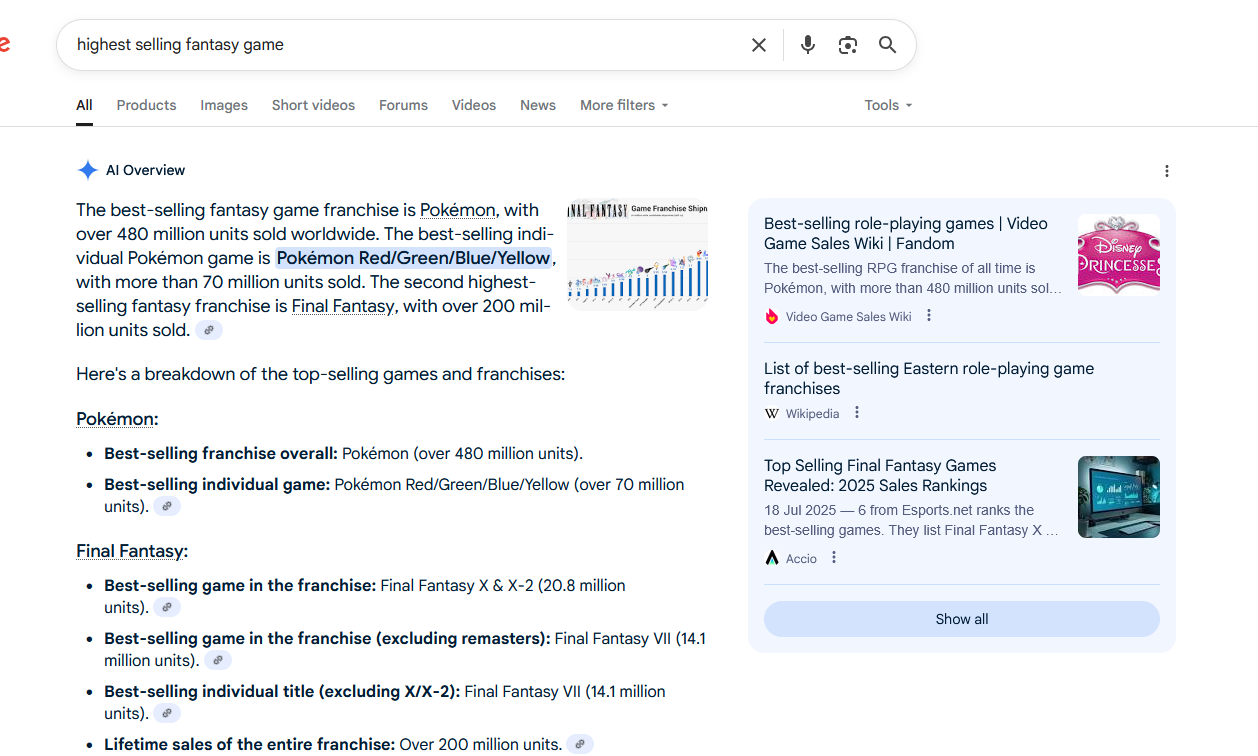Viewport: 1258px width, 756px height.
Task: Open link chip after "Over 200 million units."
Action: pyautogui.click(x=580, y=744)
